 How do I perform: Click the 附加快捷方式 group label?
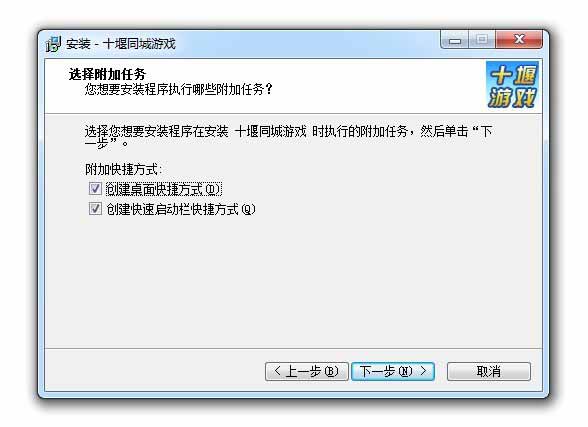[123, 169]
